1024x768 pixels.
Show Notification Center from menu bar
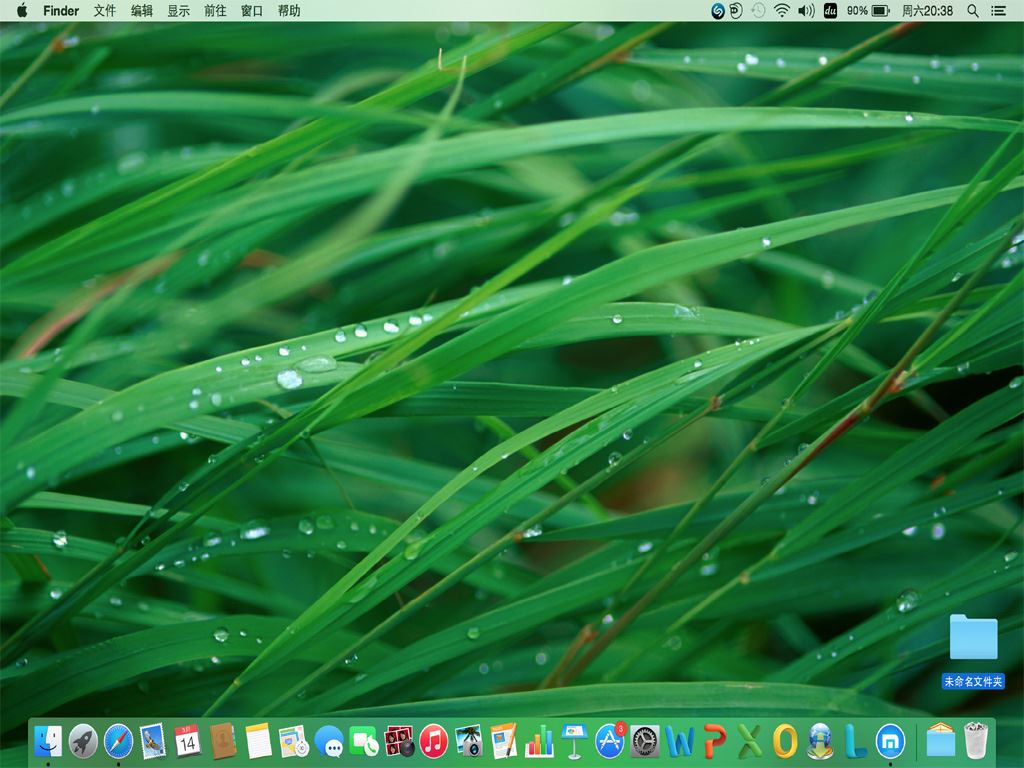tap(999, 11)
